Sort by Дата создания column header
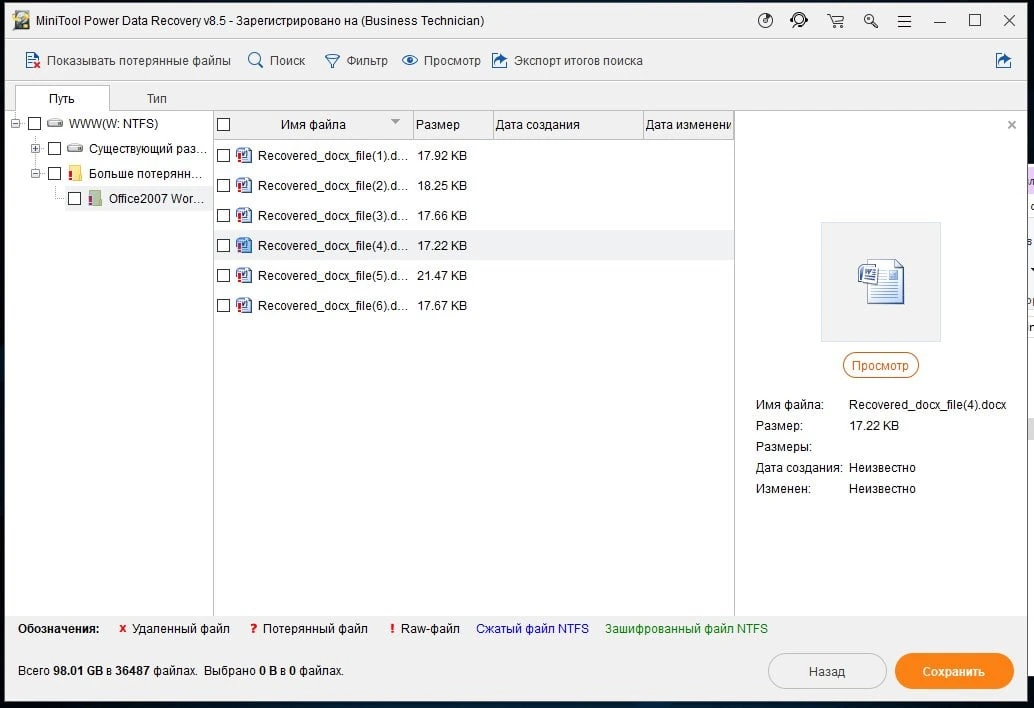Viewport: 1034px width, 708px height. click(x=568, y=125)
